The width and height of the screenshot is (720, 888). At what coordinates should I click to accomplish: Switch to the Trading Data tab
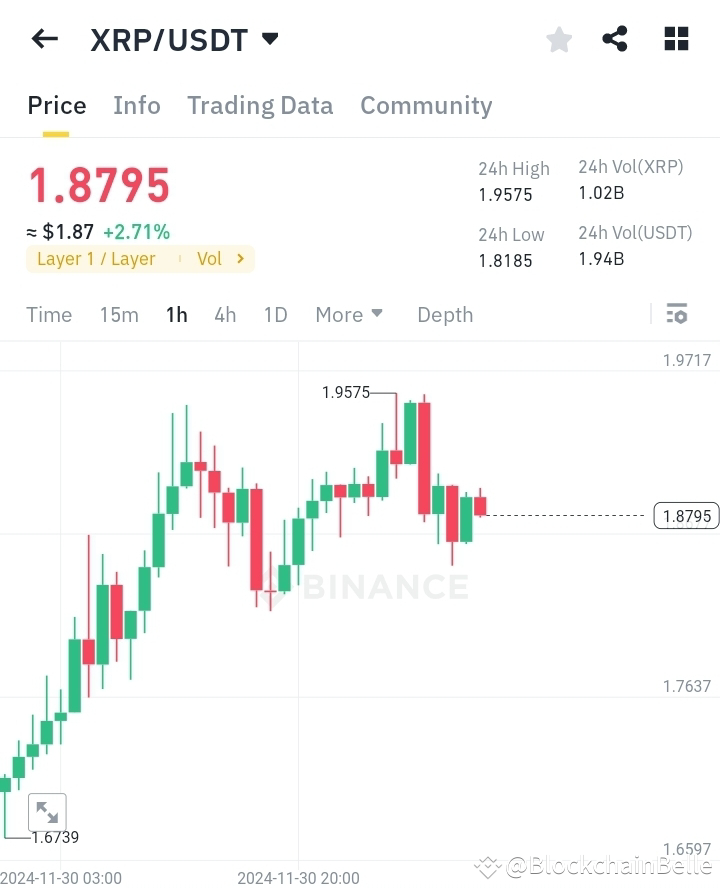[260, 105]
